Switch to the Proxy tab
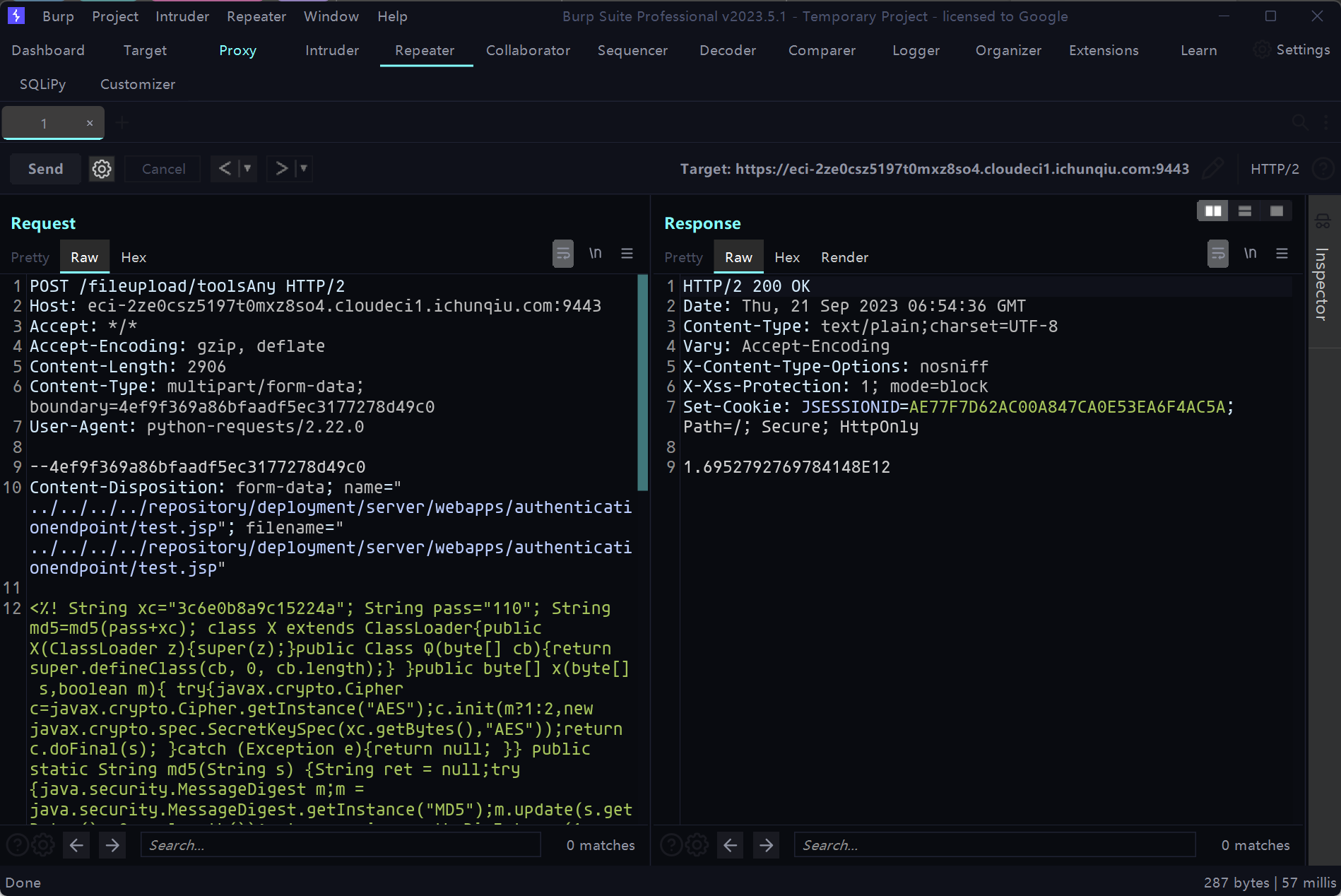The width and height of the screenshot is (1341, 896). coord(237,50)
